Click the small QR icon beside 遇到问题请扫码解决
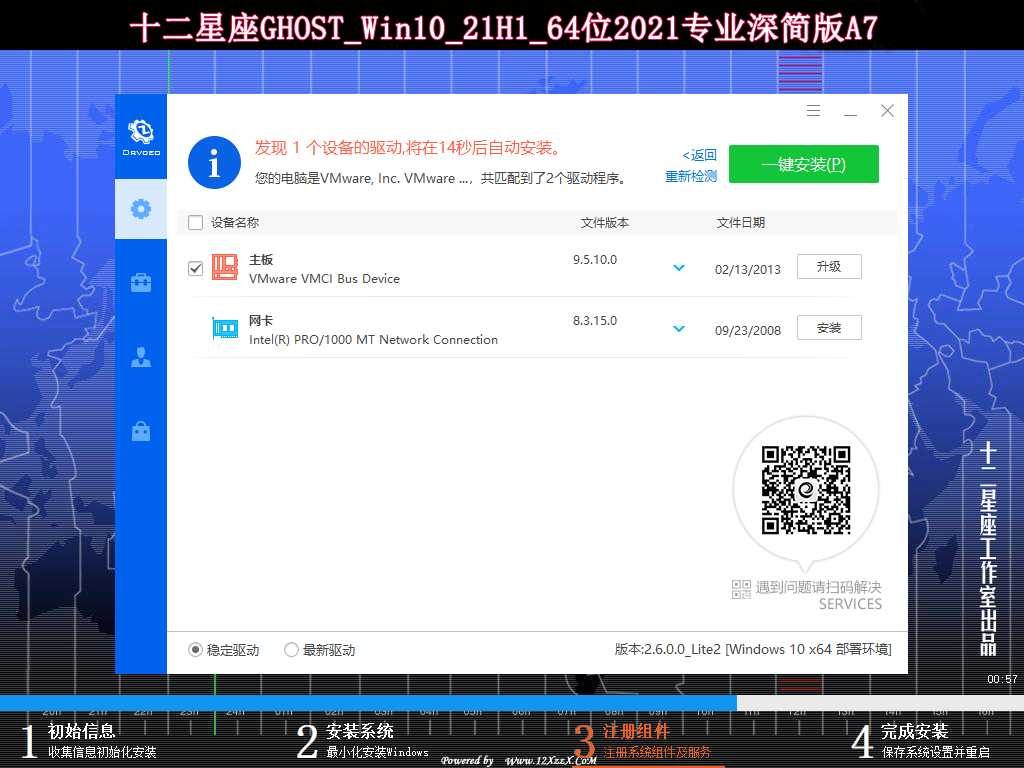Viewport: 1024px width, 768px height. click(741, 589)
